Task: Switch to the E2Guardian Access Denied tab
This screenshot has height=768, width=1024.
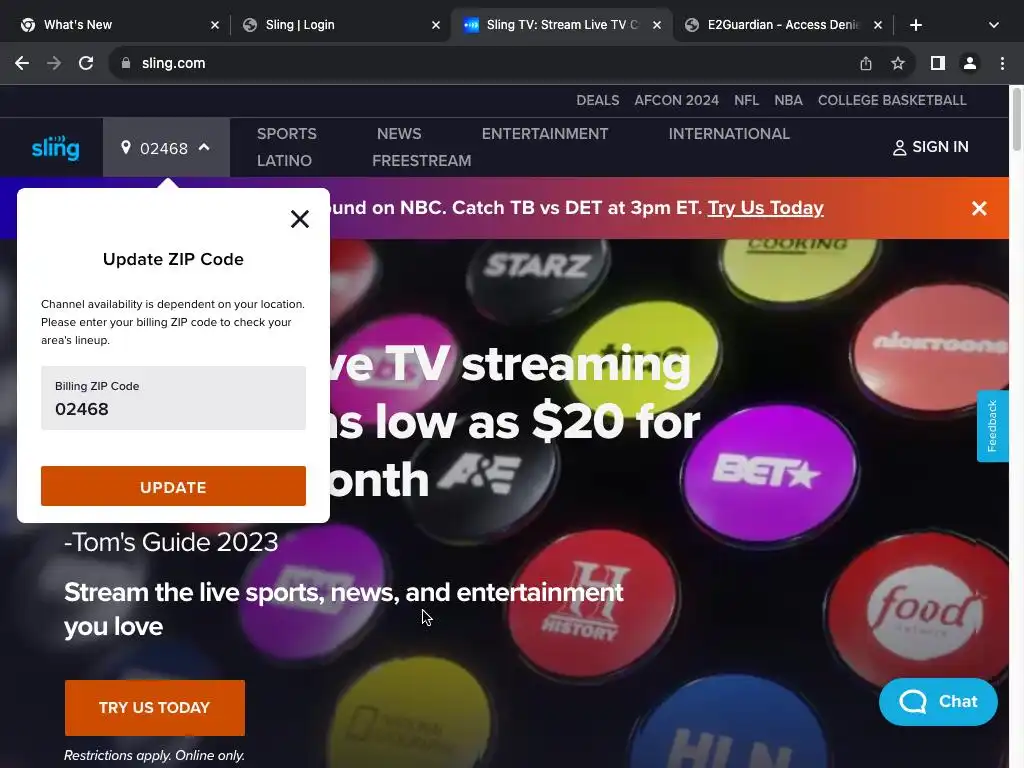Action: pos(780,25)
